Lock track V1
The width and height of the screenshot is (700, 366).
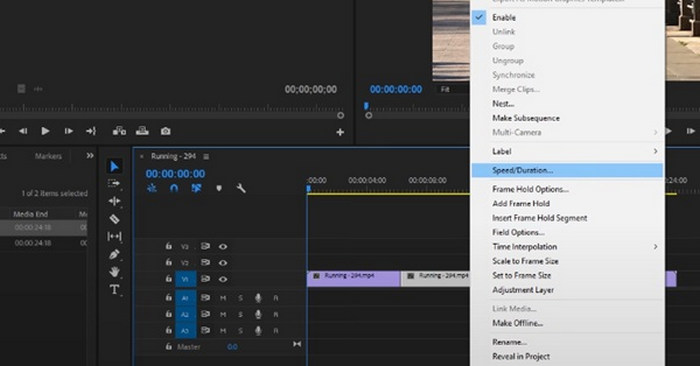click(x=168, y=279)
